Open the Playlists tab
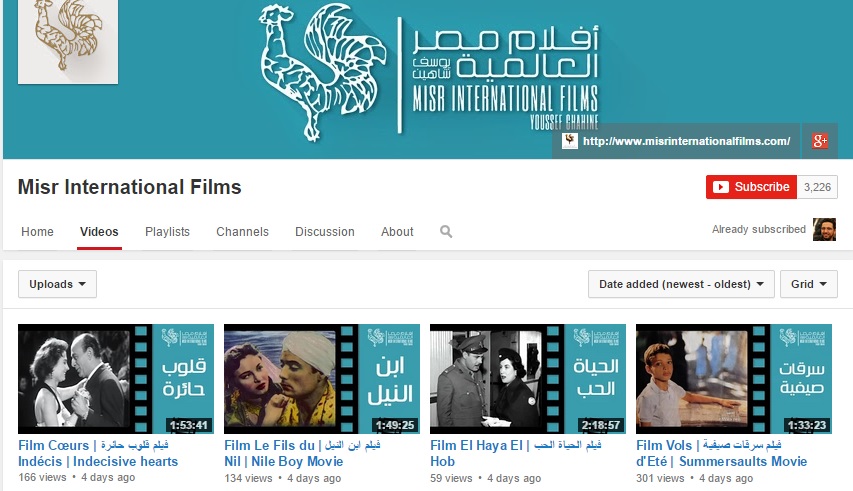This screenshot has width=853, height=491. point(168,232)
